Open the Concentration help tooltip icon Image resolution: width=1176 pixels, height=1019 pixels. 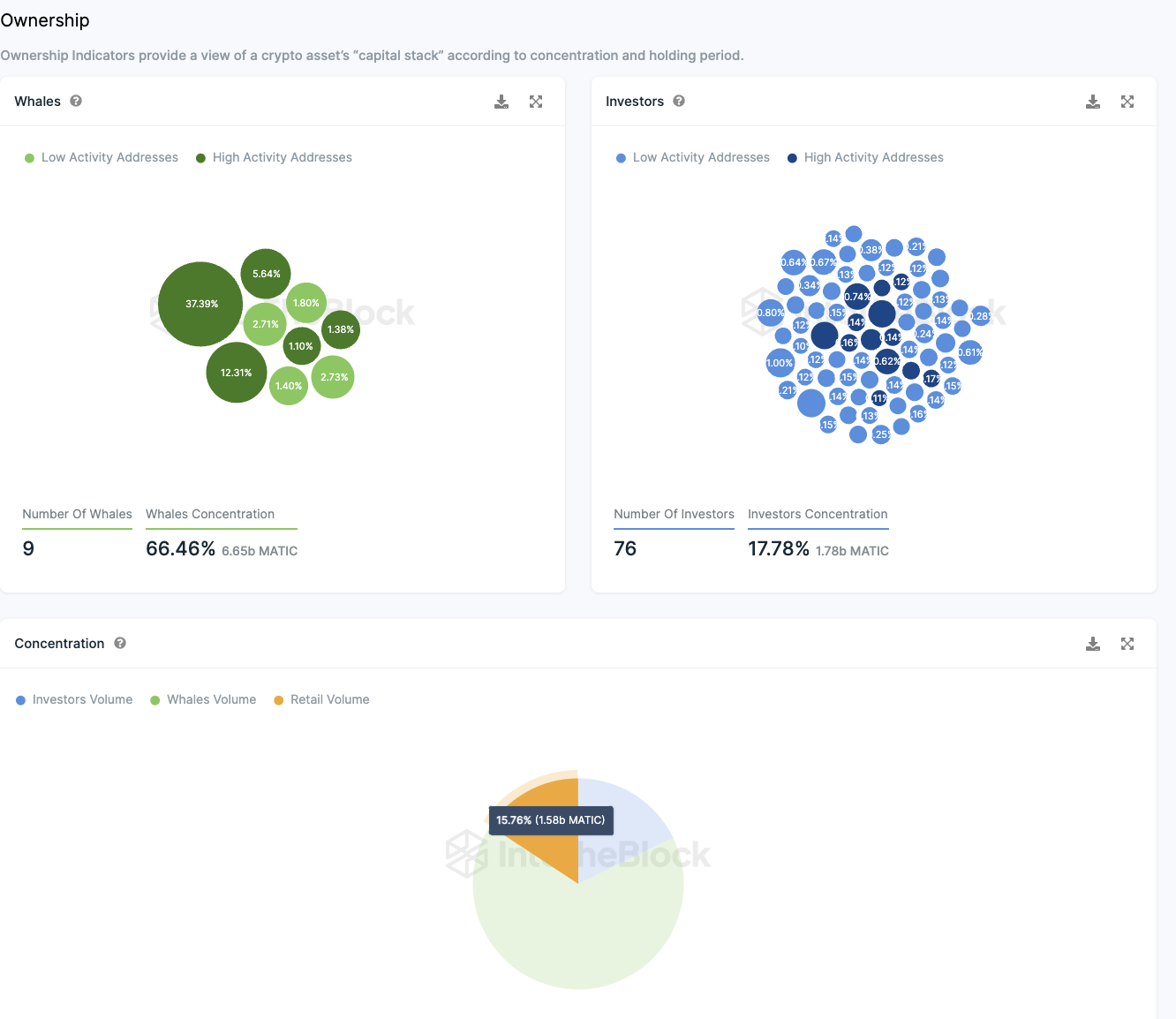click(x=120, y=643)
